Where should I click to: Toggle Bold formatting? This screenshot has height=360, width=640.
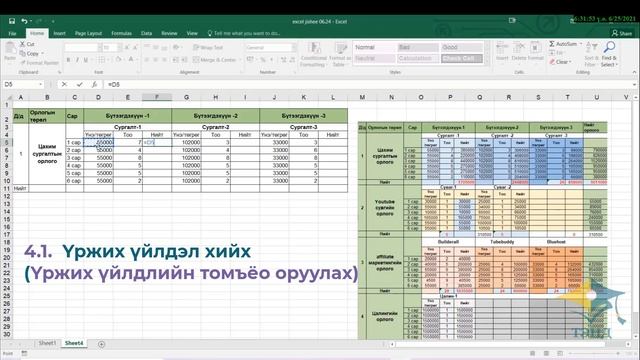(68, 60)
